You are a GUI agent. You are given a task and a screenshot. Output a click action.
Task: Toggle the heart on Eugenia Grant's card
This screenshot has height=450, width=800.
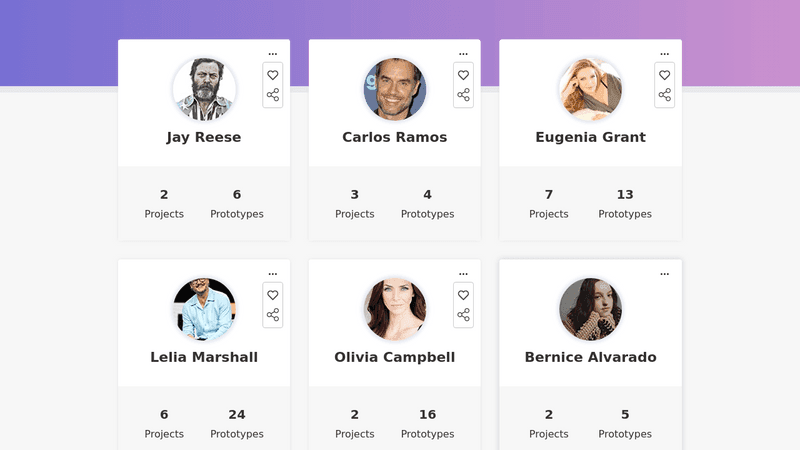pos(665,75)
